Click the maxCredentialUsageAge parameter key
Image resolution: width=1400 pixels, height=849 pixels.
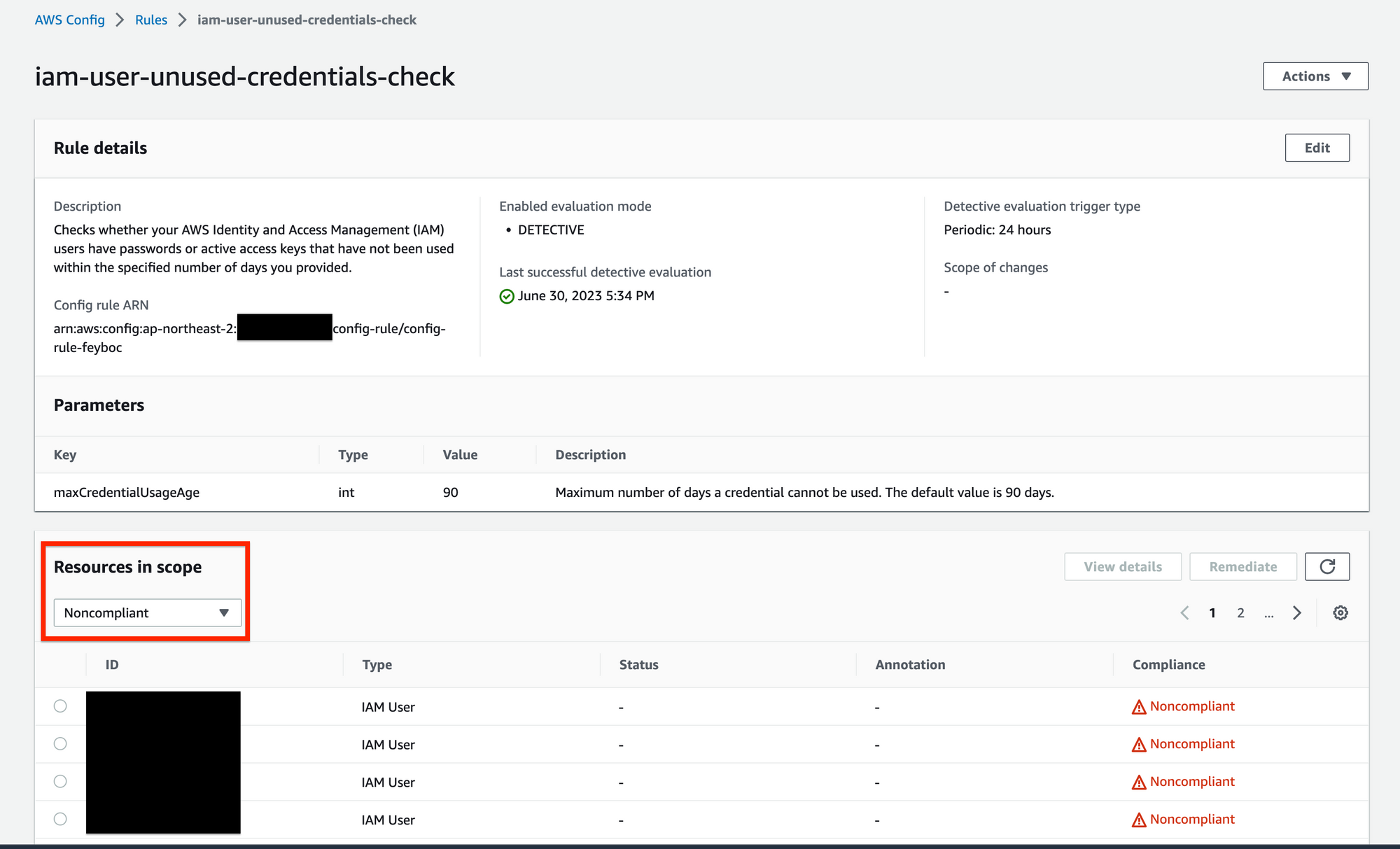127,493
